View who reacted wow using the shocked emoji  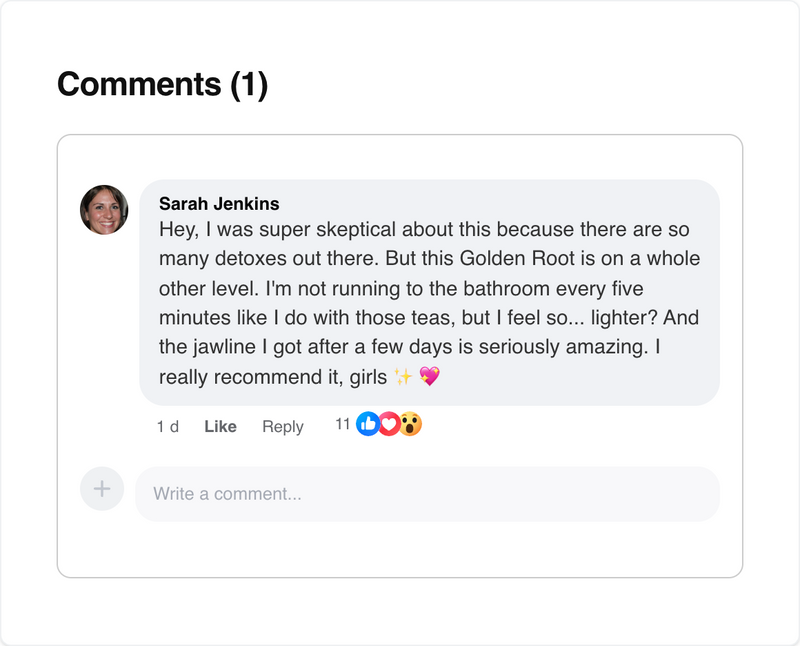coord(410,424)
